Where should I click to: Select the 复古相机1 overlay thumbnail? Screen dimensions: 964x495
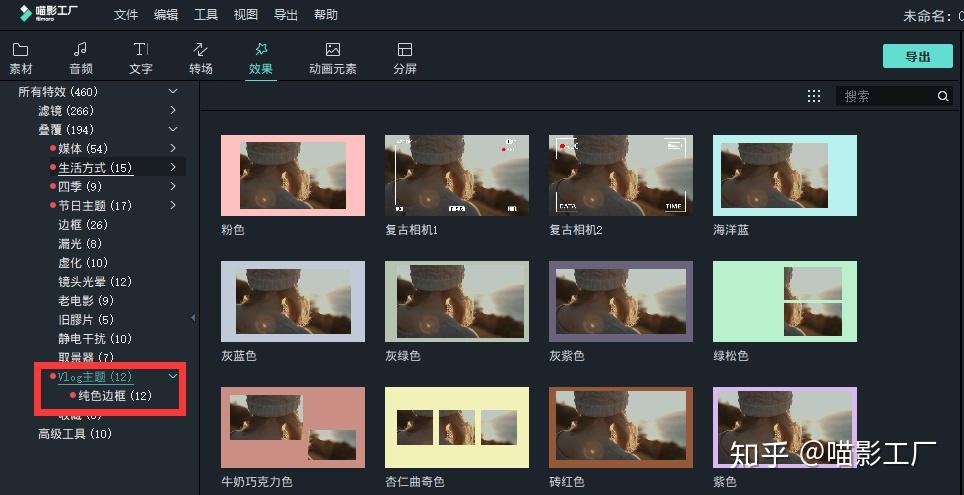tap(457, 175)
